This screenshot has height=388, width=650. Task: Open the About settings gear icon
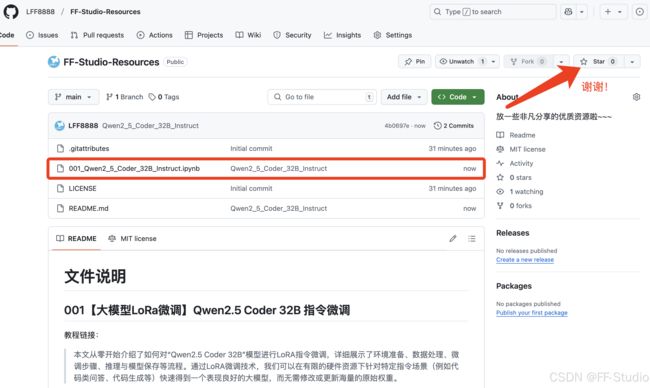pos(636,97)
